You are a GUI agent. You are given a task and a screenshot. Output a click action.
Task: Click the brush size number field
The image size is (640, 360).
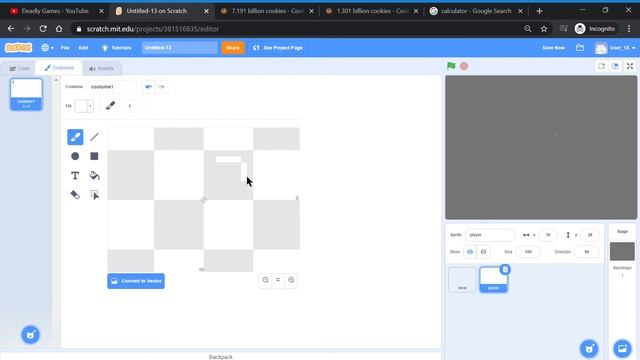(133, 106)
